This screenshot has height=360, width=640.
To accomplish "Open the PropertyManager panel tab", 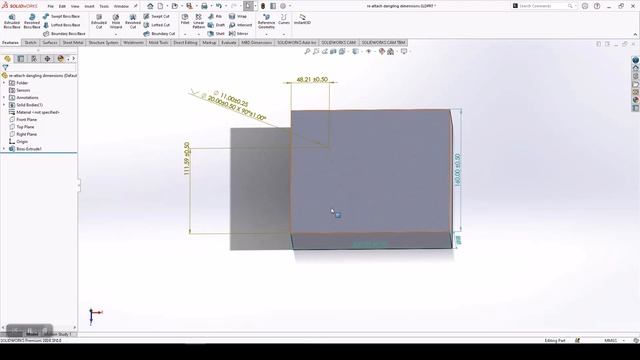I will tap(21, 59).
